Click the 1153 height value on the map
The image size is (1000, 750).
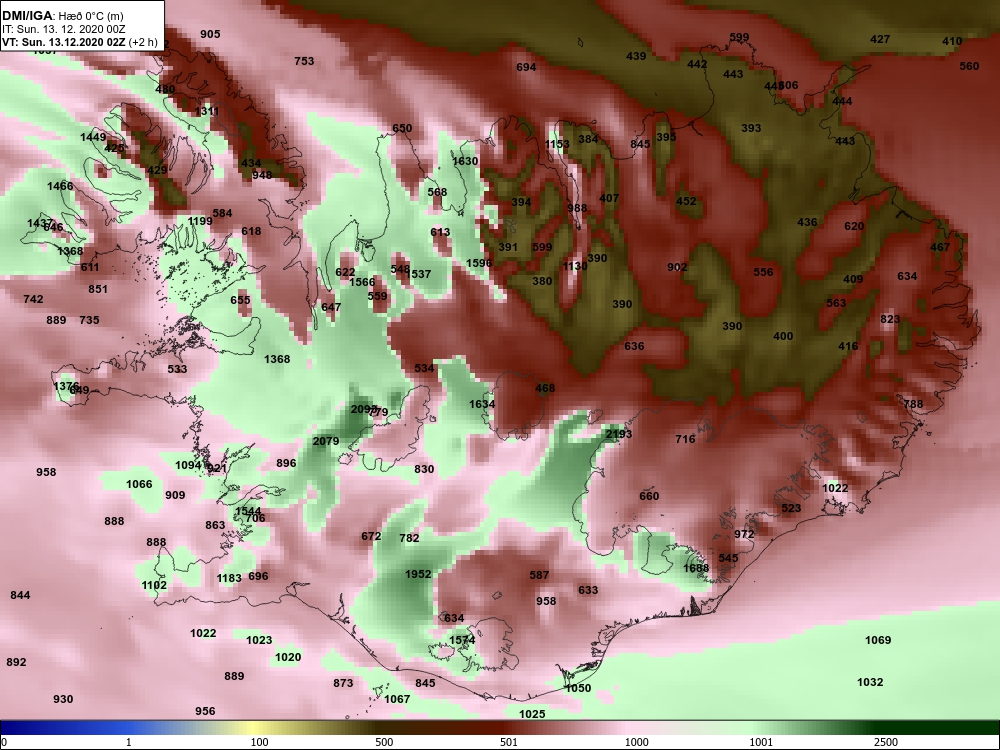coord(557,144)
